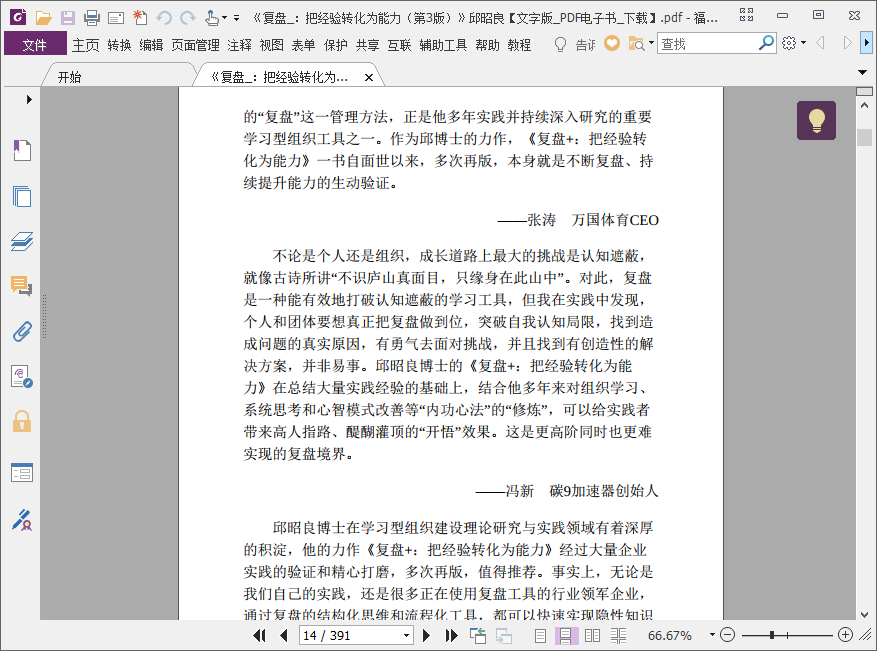Open the security lock panel
The width and height of the screenshot is (877, 651).
coord(22,421)
